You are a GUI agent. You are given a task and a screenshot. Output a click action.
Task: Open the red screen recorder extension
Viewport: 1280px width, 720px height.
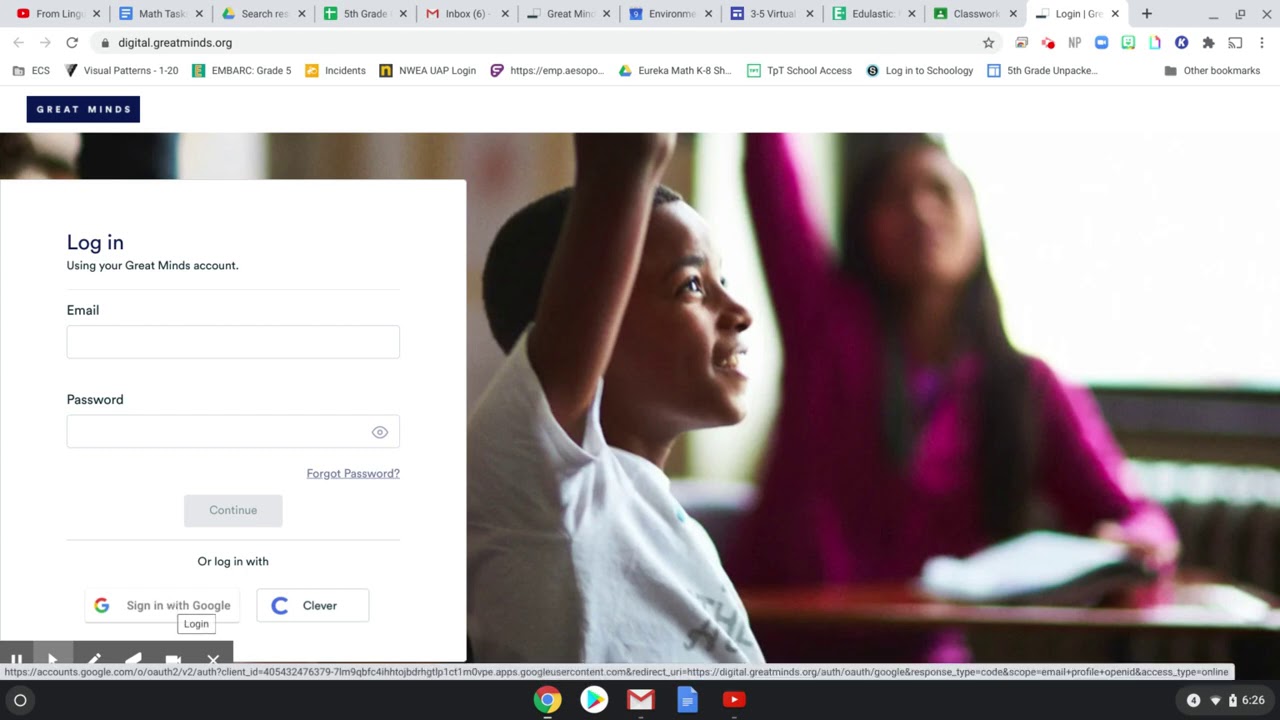point(1048,43)
